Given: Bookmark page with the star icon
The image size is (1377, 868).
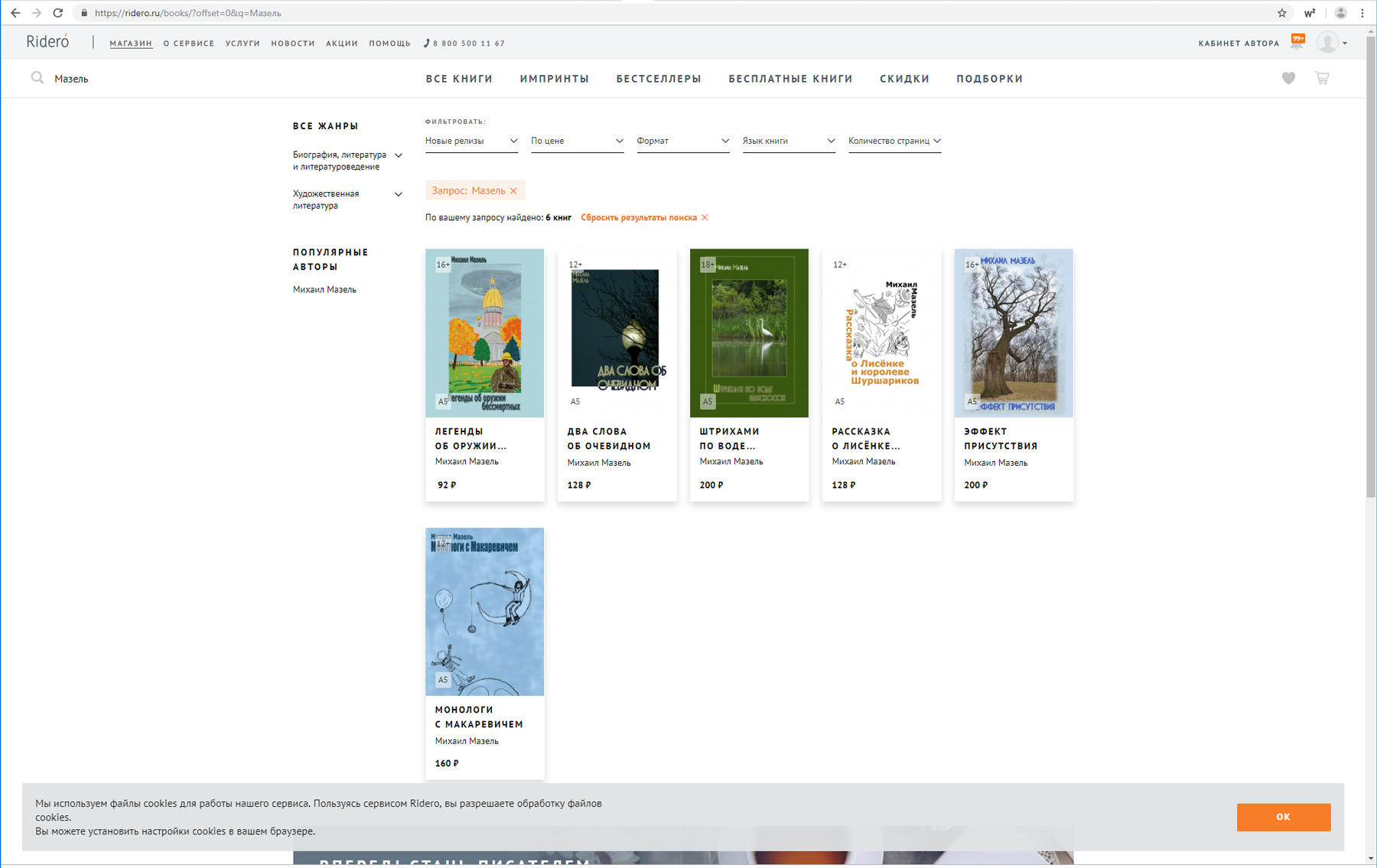Looking at the screenshot, I should (x=1282, y=13).
